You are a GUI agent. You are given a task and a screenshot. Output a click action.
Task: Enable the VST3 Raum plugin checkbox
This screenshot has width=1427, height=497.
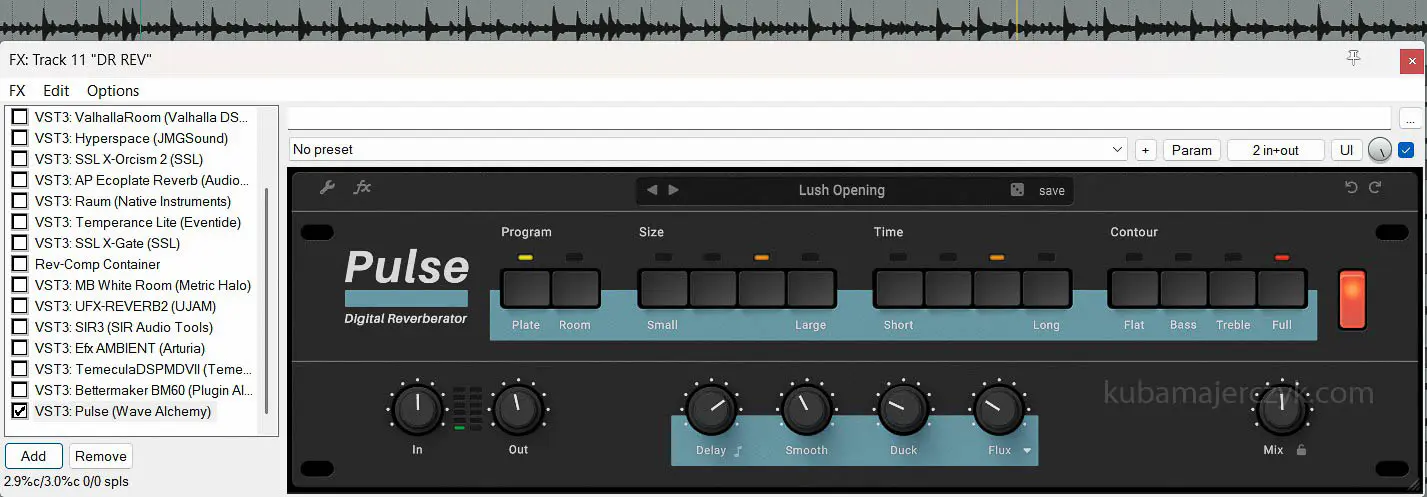(x=19, y=201)
